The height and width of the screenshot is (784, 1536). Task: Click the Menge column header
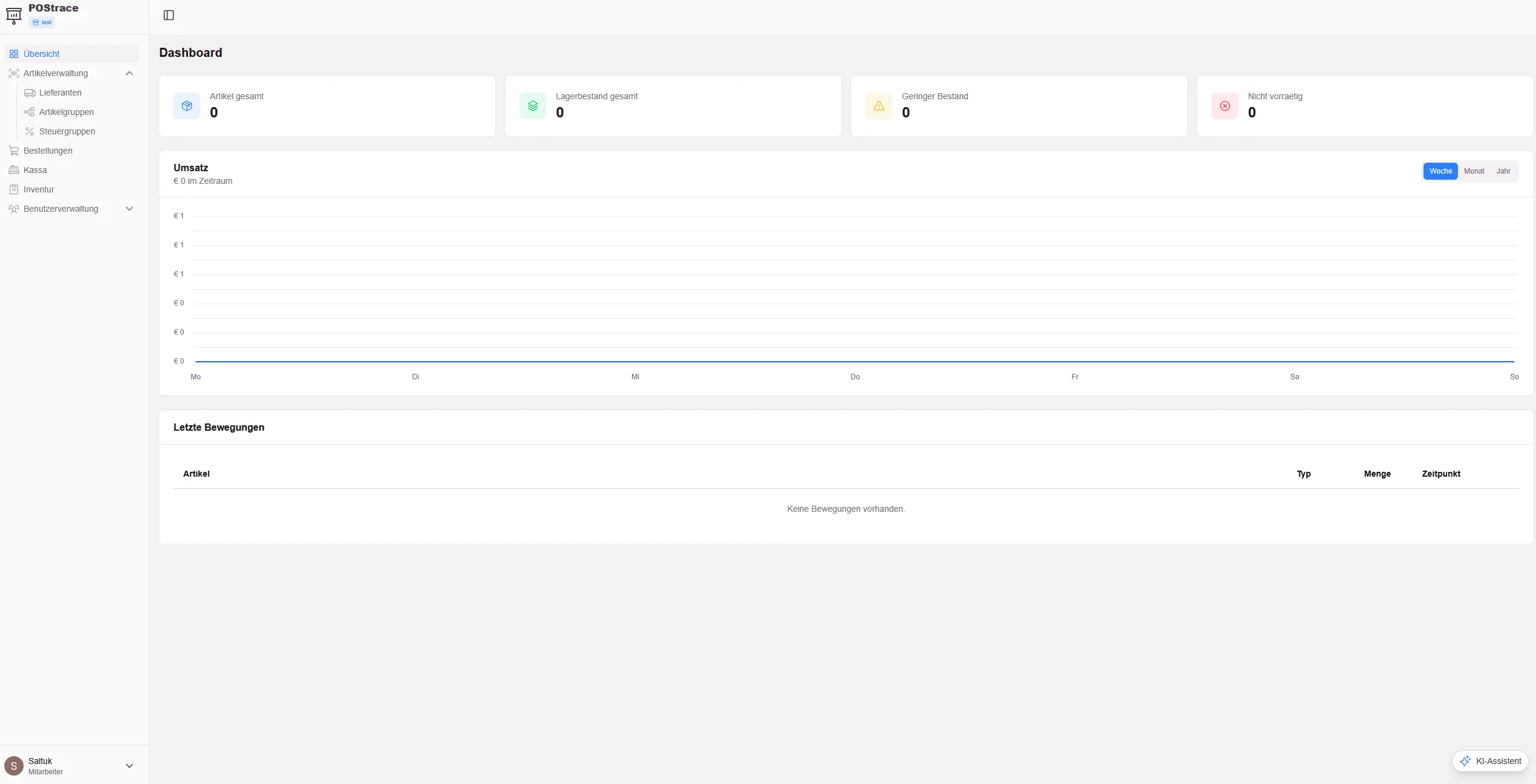1377,474
